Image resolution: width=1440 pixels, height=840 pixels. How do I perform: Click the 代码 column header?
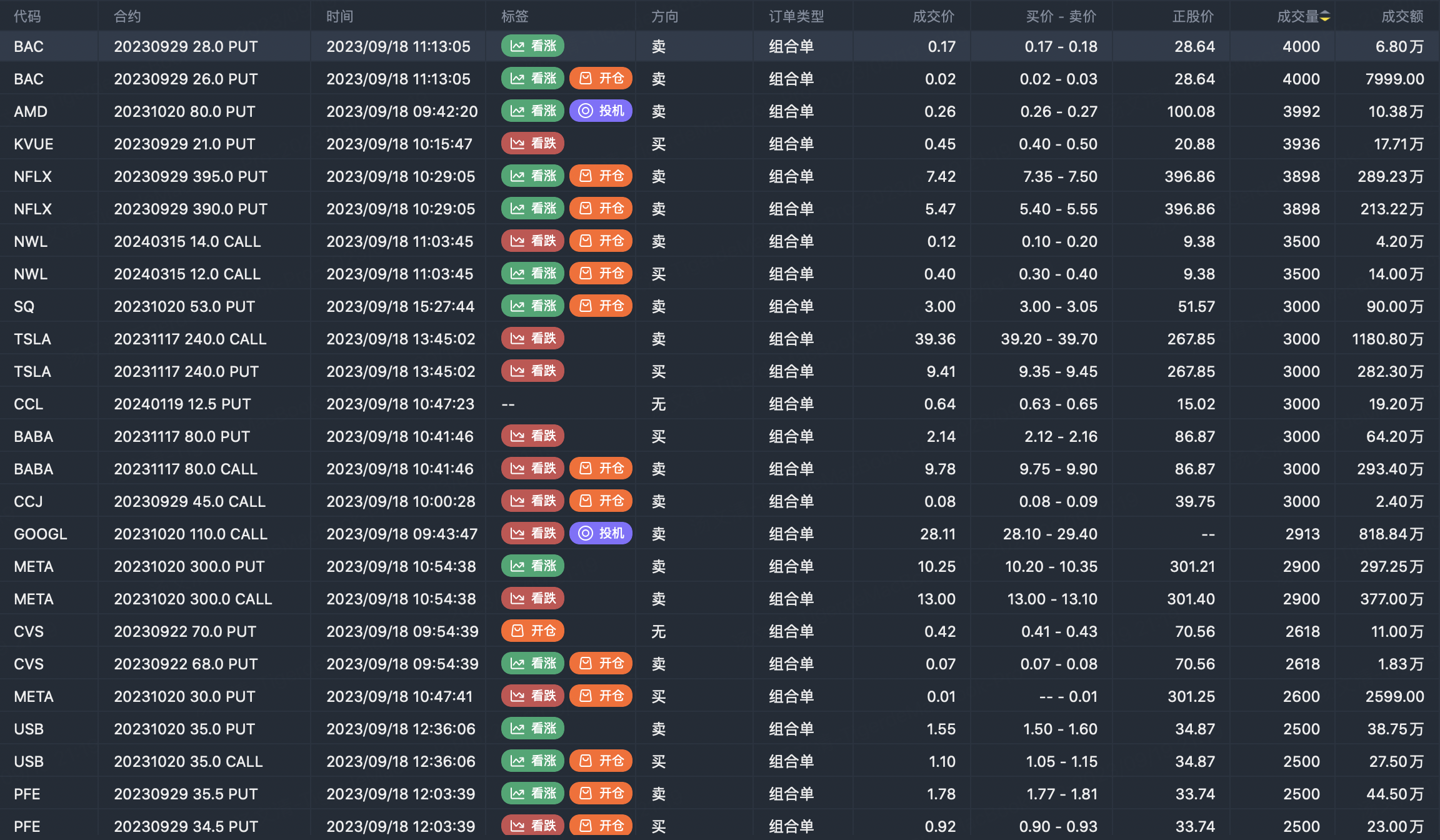[x=27, y=16]
